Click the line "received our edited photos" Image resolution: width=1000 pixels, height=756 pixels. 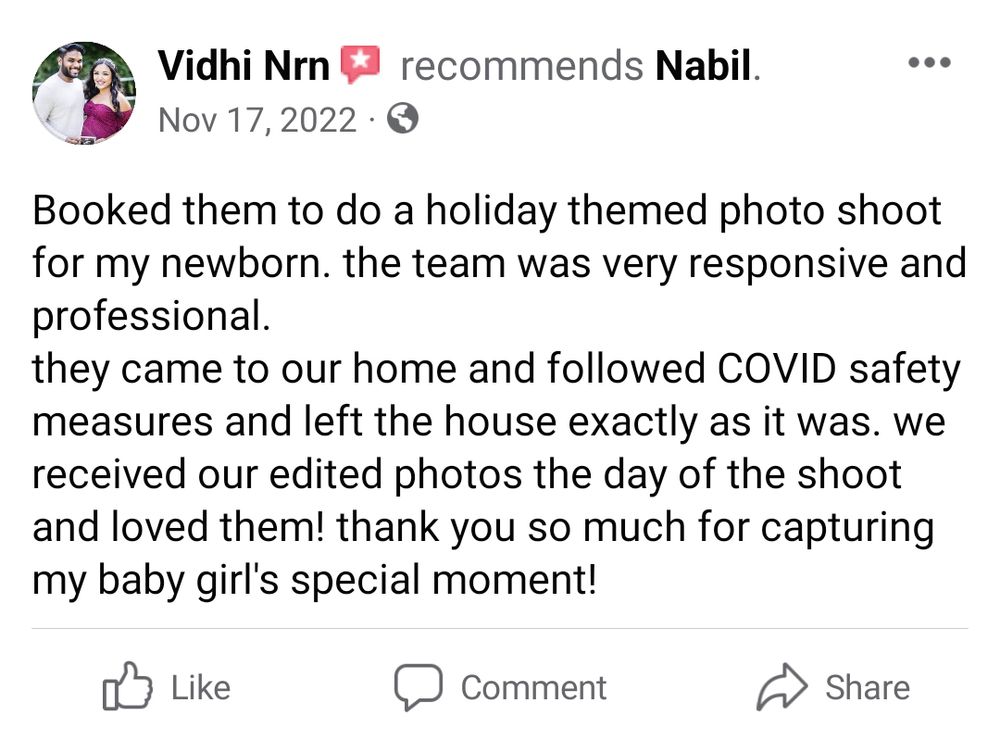click(467, 475)
